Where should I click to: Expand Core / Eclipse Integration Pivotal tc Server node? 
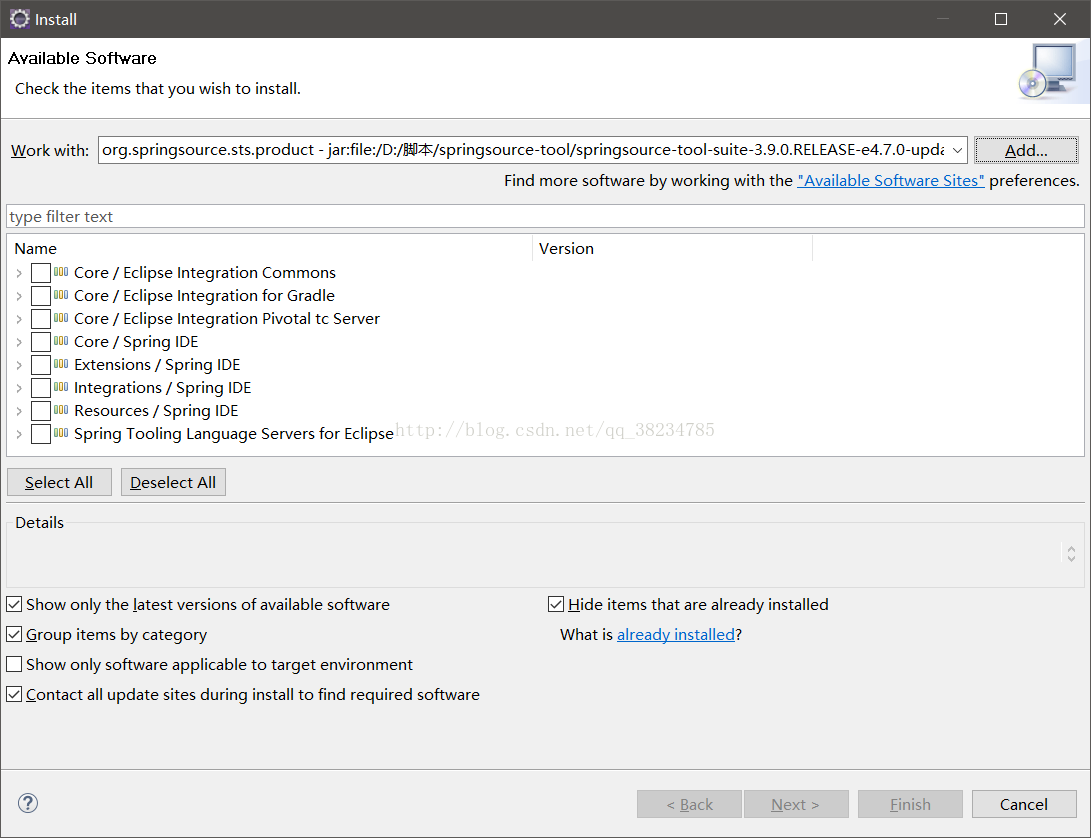pos(19,319)
